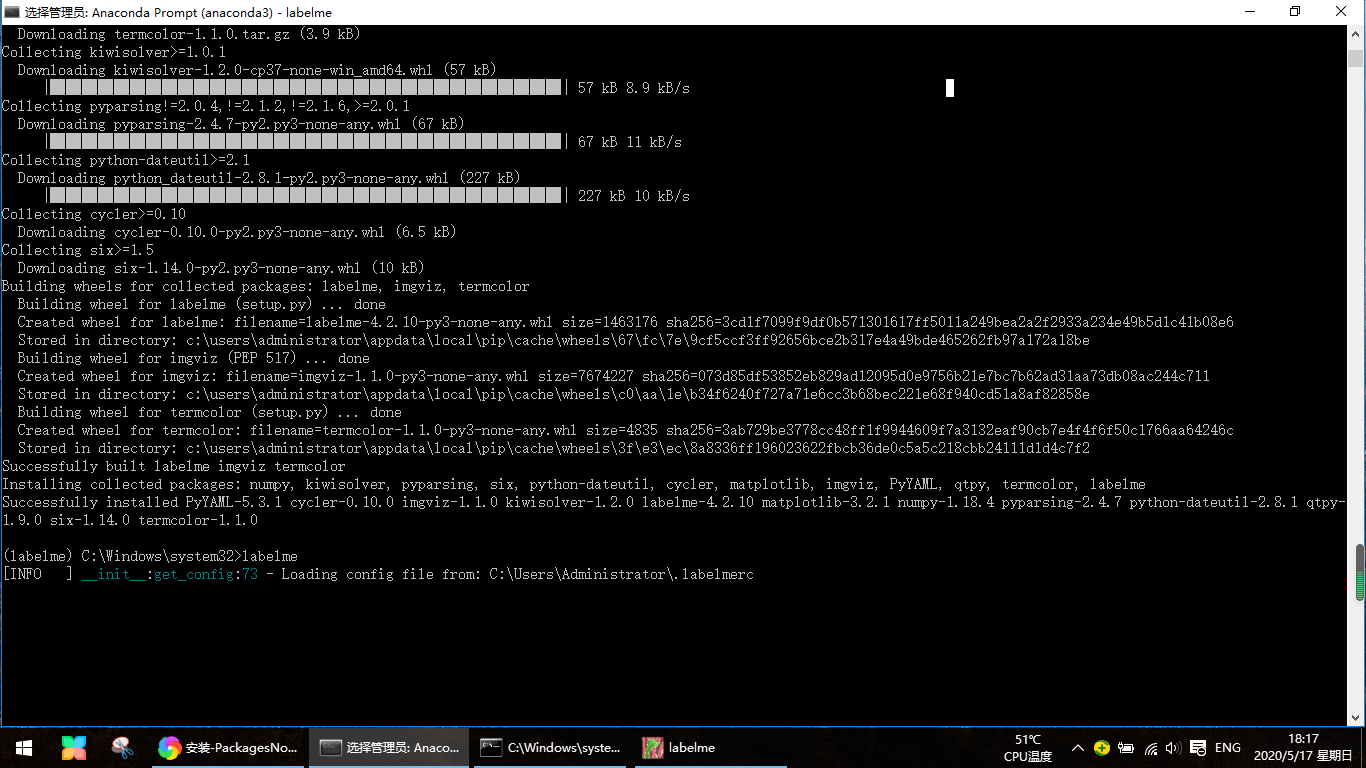The image size is (1366, 768).
Task: Expand the hidden system tray icons chevron
Action: click(x=1077, y=748)
